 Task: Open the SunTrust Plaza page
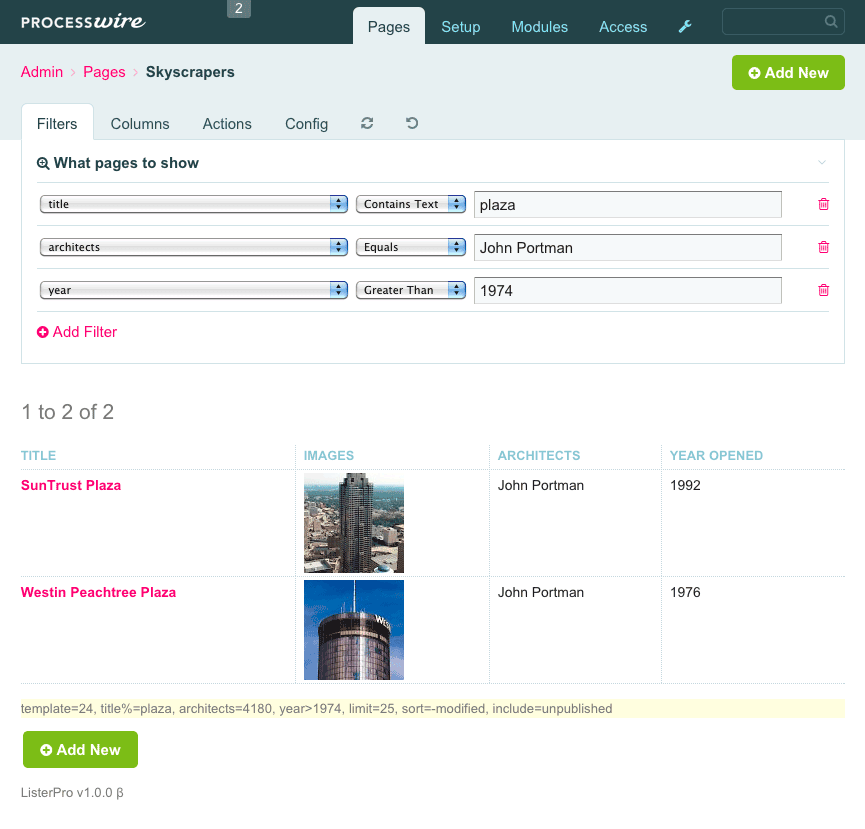[71, 485]
